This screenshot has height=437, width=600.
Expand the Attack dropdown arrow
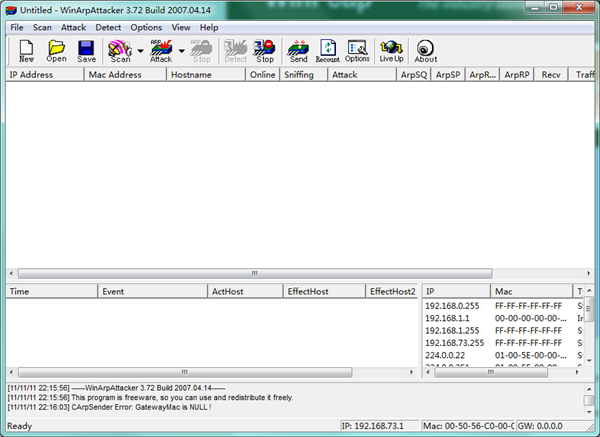181,51
